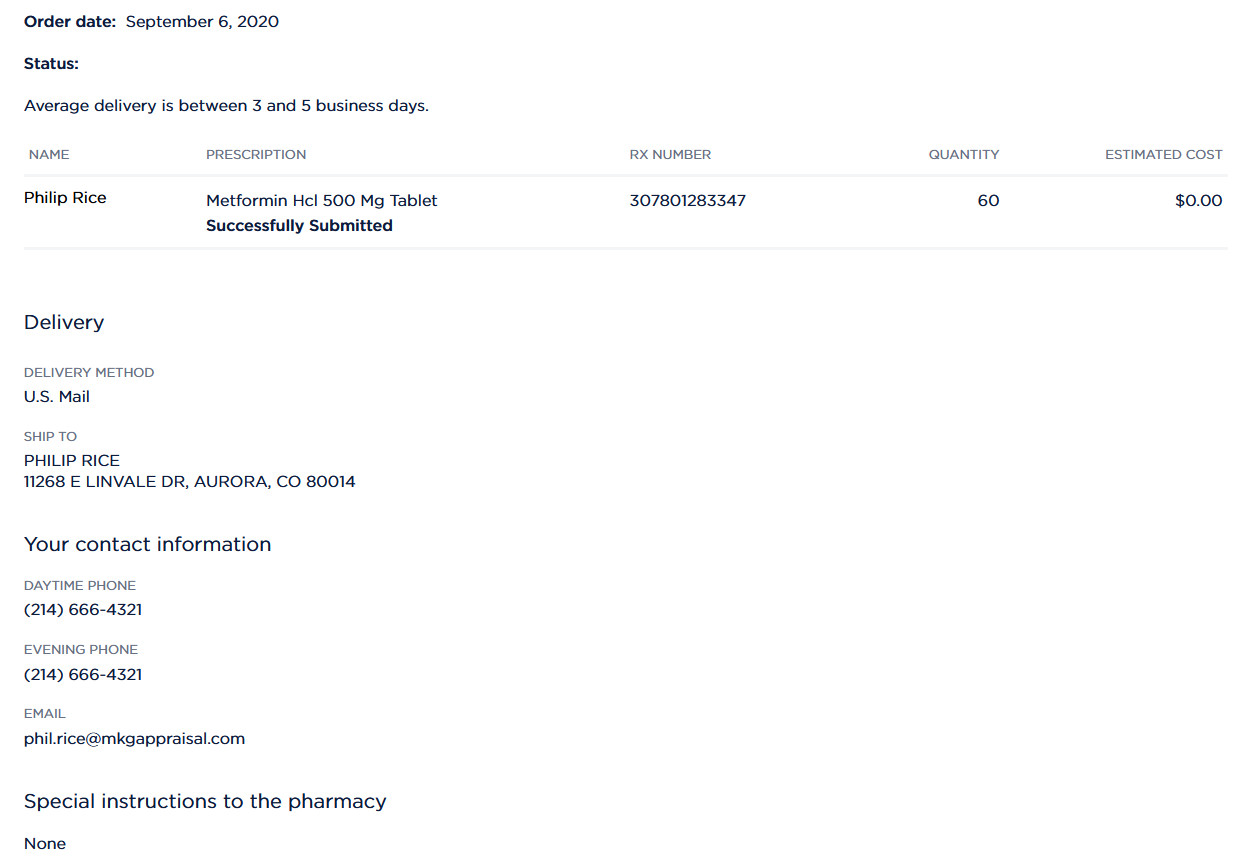Click the Successfully Submitted status text
1246x859 pixels.
299,225
